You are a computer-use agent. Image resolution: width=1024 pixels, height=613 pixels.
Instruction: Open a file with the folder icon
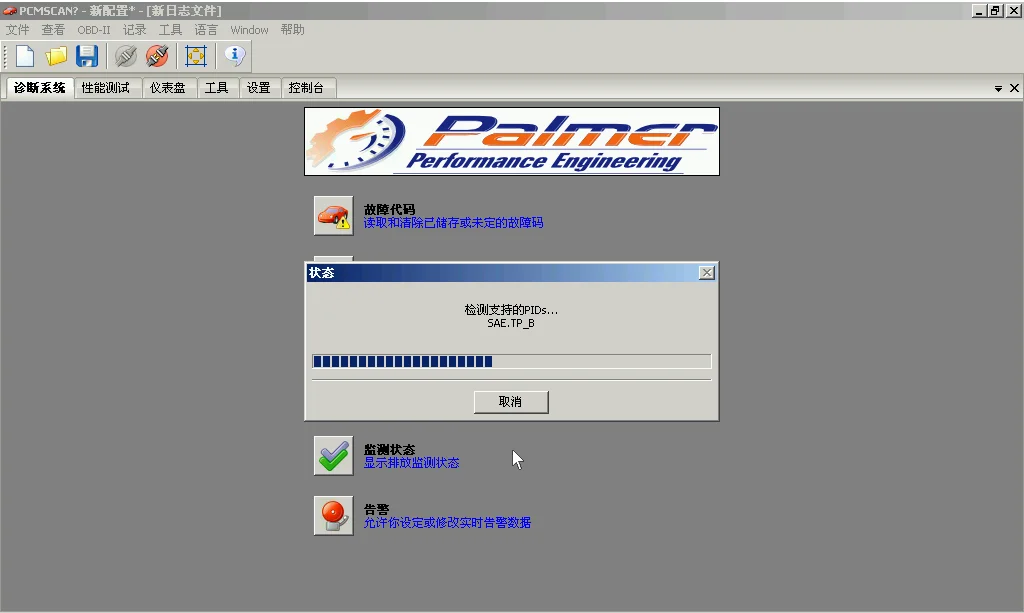tap(56, 56)
